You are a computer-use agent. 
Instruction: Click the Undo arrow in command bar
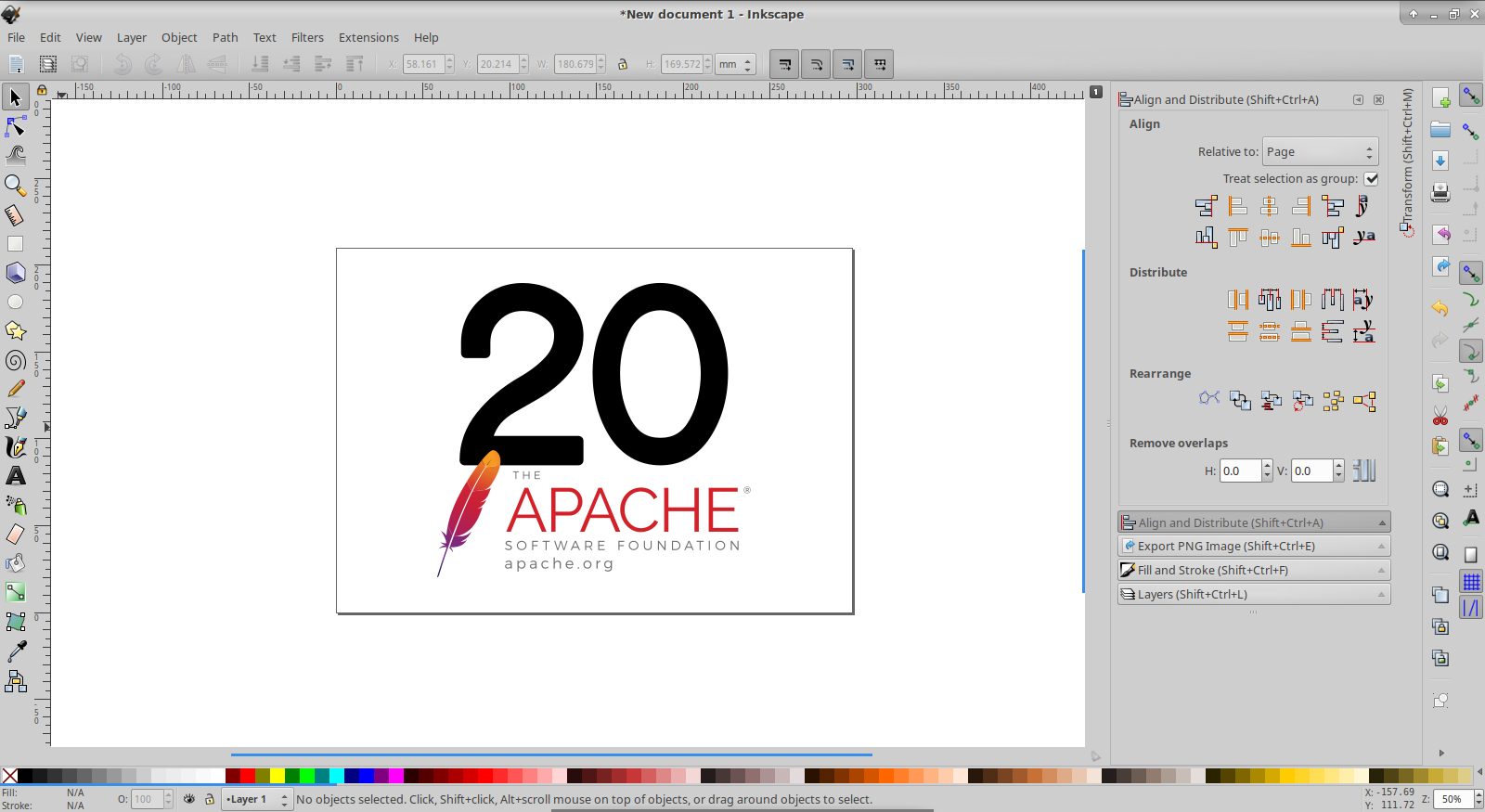tap(1440, 308)
